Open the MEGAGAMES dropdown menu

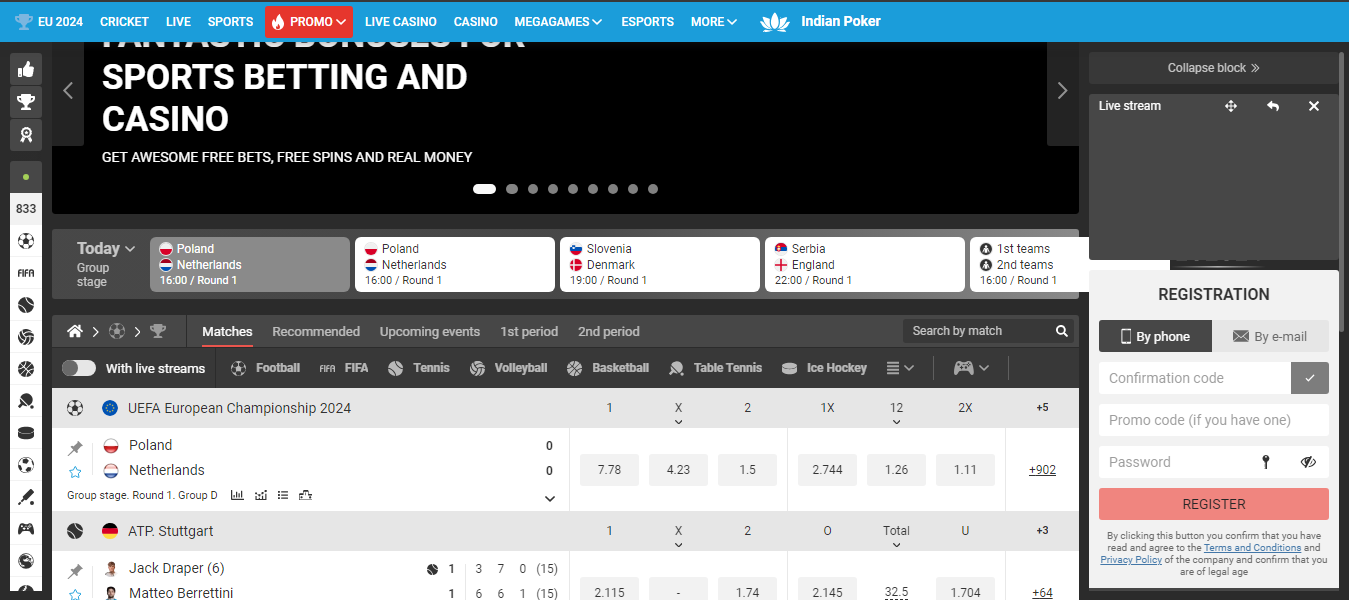coord(558,21)
